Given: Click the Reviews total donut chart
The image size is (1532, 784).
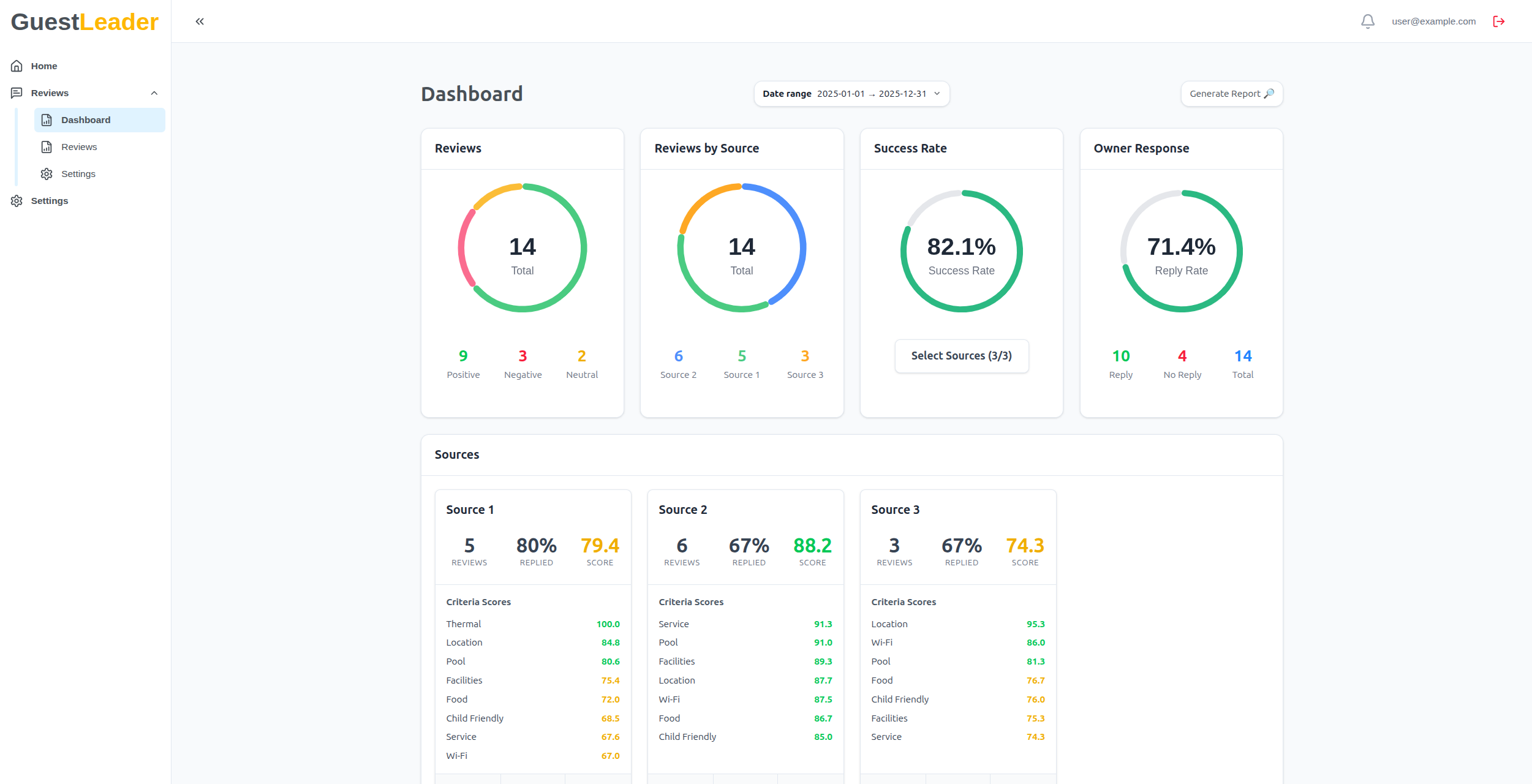Looking at the screenshot, I should coord(523,248).
